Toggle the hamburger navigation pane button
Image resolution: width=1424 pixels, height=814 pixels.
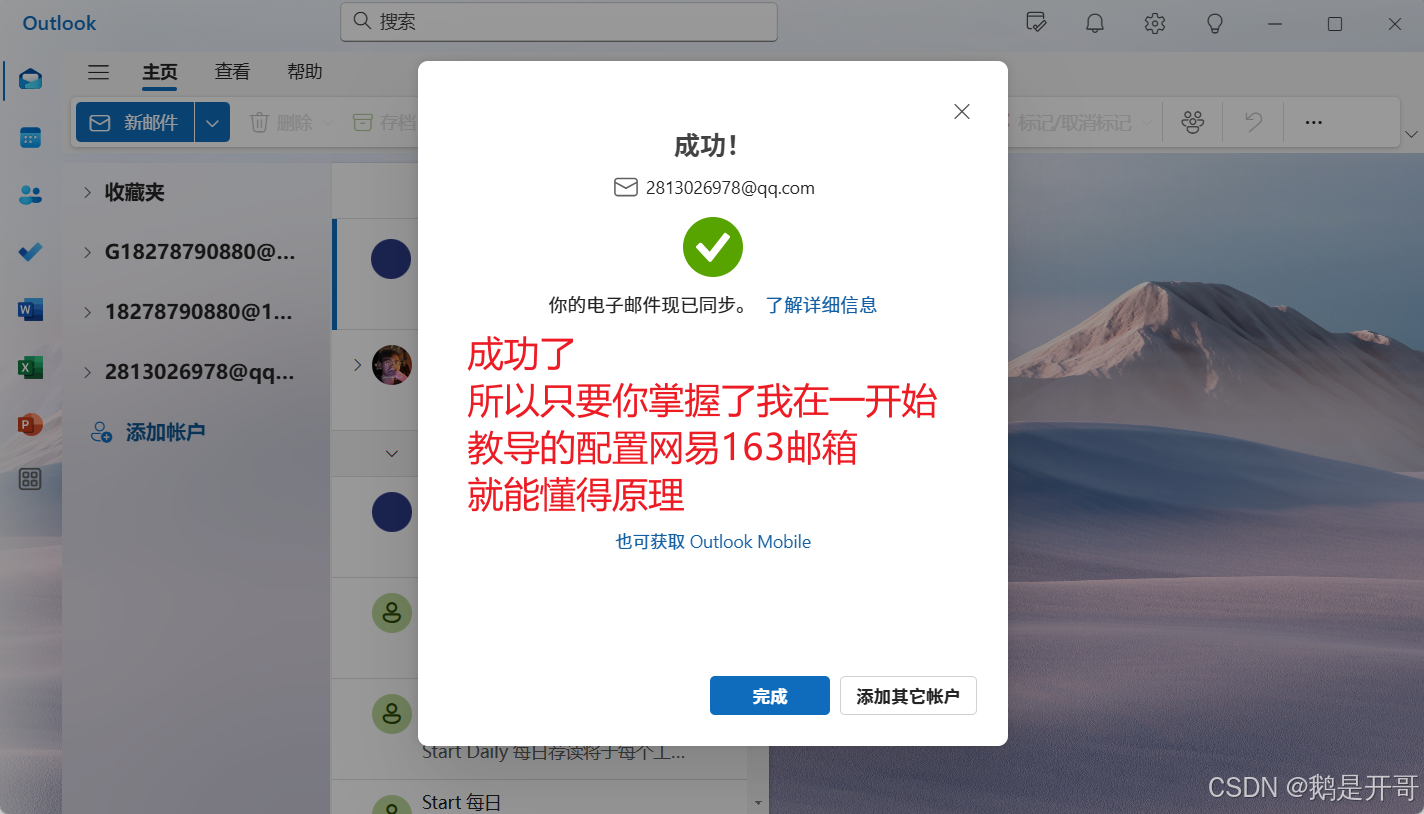pyautogui.click(x=98, y=72)
